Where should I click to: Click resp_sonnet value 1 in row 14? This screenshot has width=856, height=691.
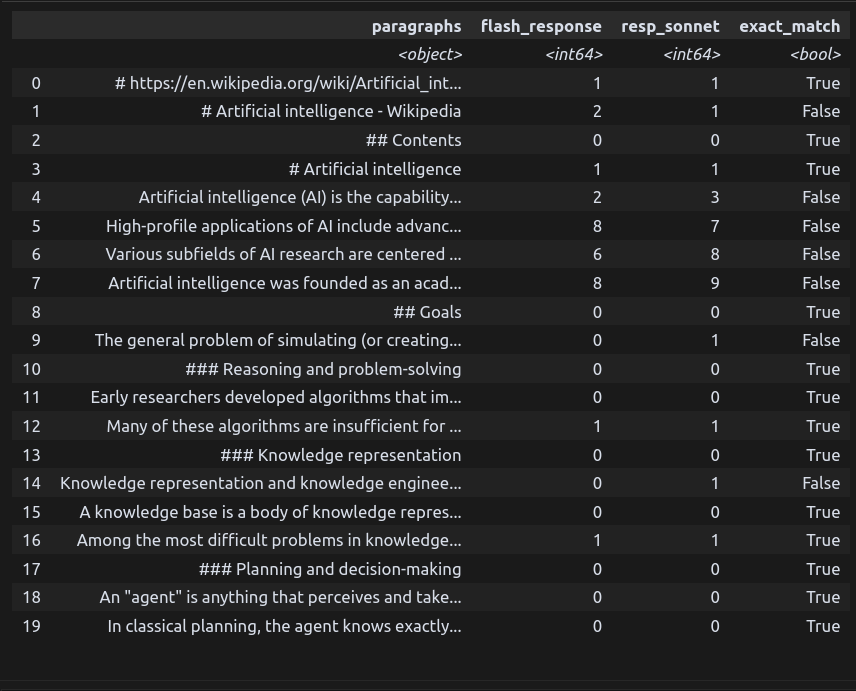[715, 484]
